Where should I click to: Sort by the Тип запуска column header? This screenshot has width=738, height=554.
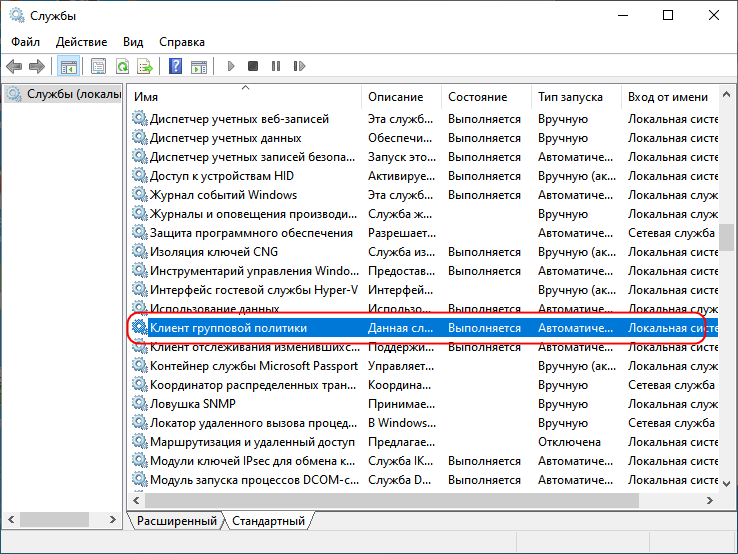point(570,97)
